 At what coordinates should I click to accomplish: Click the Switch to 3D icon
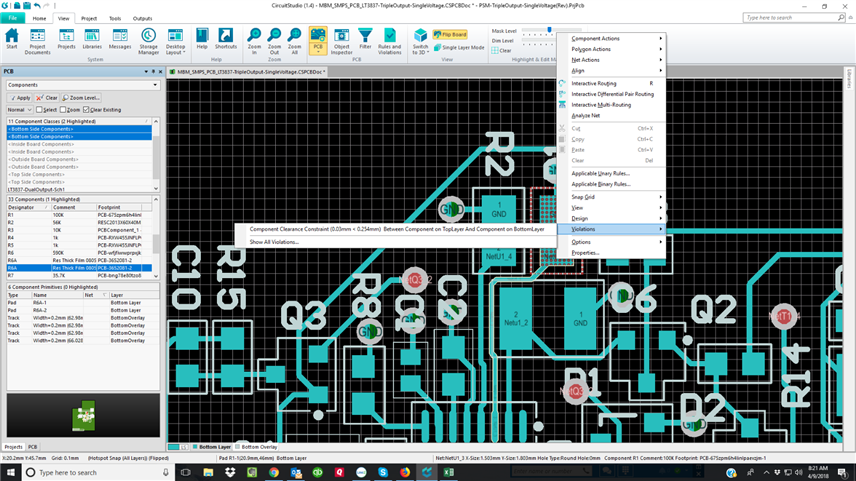click(x=420, y=40)
